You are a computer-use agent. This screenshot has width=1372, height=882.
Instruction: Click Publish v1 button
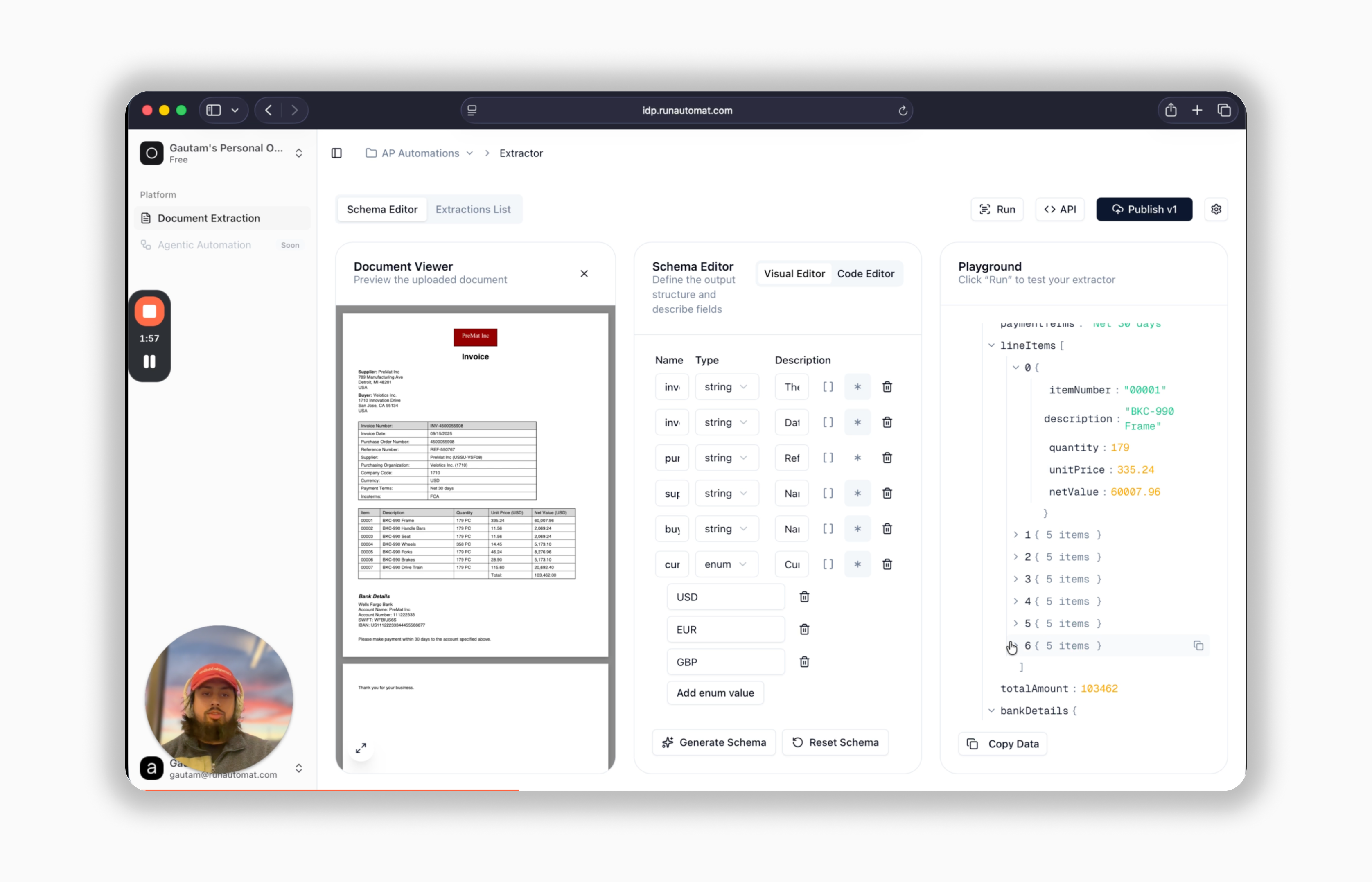1144,209
